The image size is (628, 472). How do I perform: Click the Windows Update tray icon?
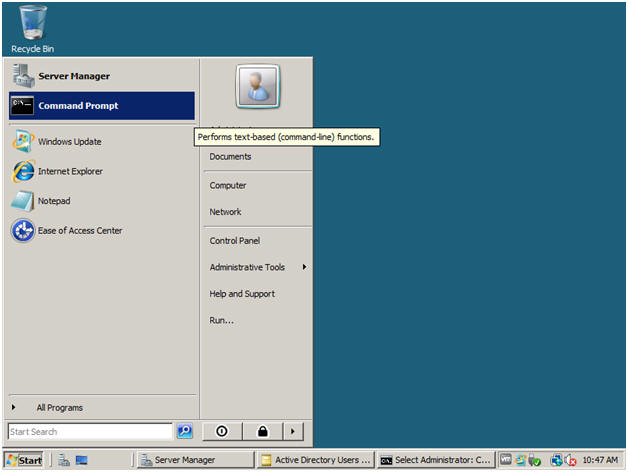point(520,460)
